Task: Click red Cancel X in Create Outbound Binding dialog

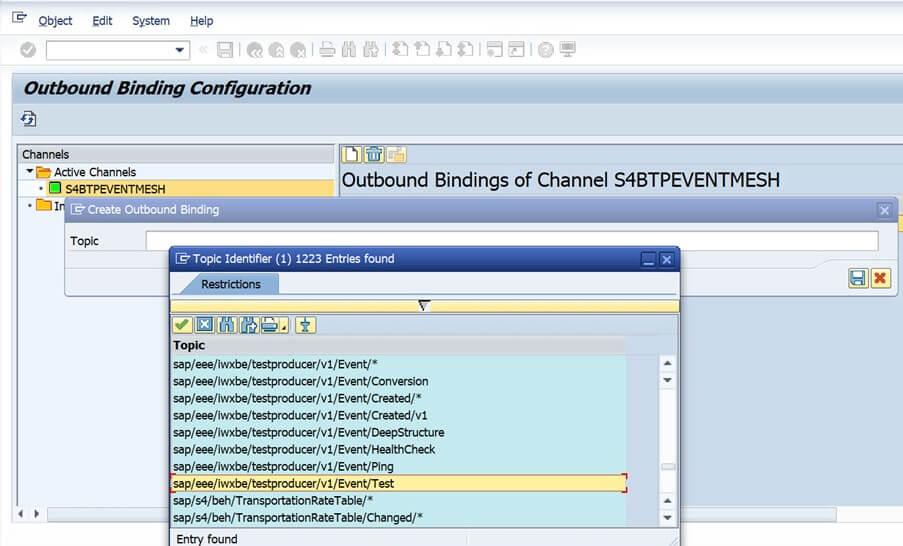Action: click(x=880, y=279)
